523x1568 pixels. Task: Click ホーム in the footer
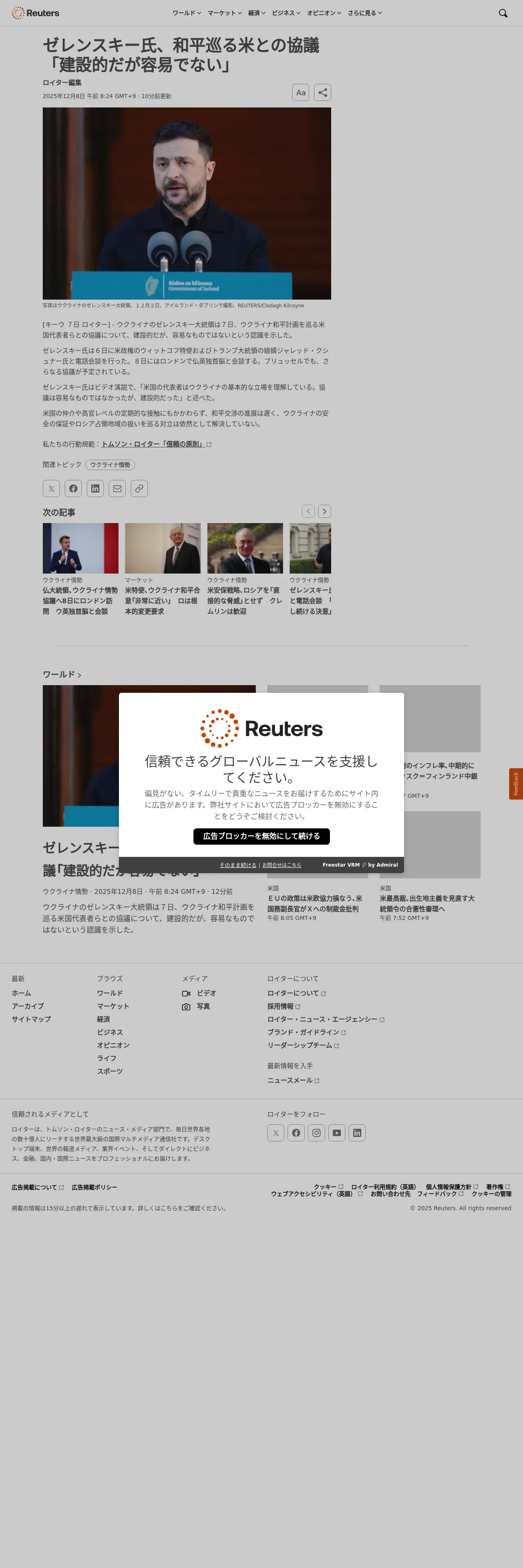pyautogui.click(x=21, y=993)
